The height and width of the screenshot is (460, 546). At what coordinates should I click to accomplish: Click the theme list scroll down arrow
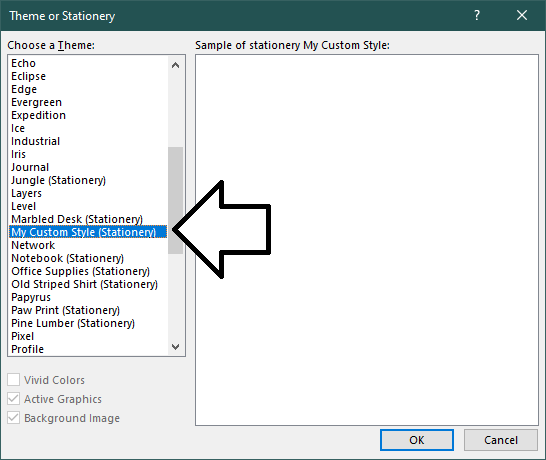[176, 347]
